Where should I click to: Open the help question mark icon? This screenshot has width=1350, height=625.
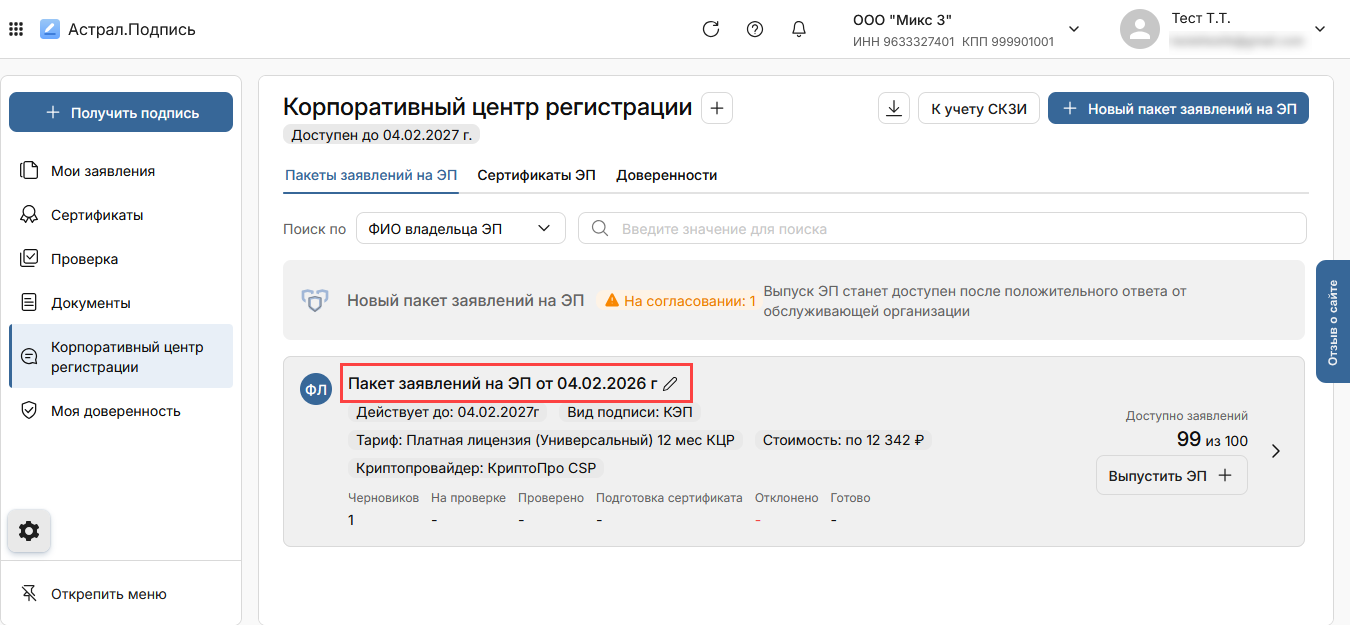[755, 29]
